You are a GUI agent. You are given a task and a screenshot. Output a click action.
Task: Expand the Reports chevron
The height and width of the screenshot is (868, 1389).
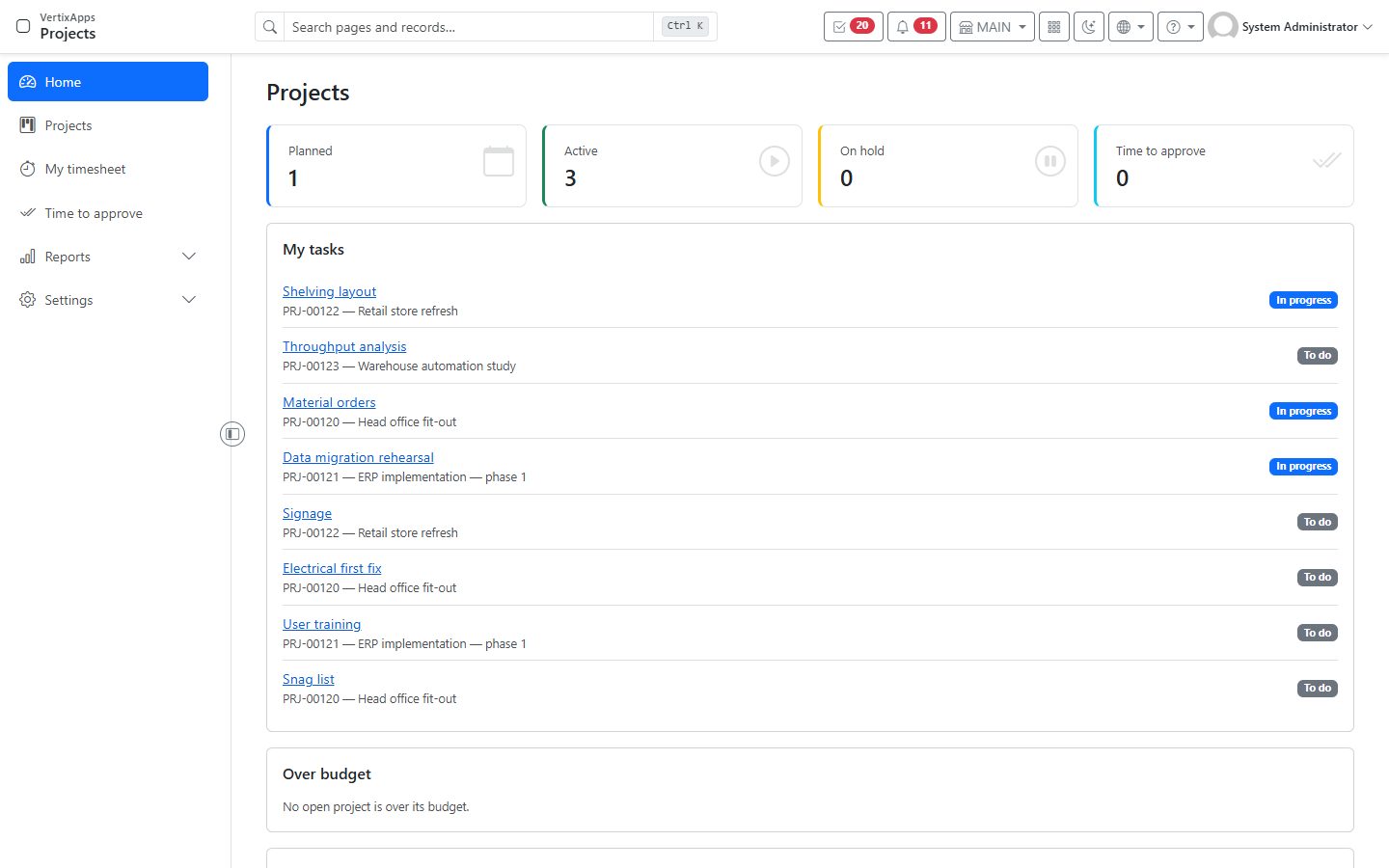[189, 257]
